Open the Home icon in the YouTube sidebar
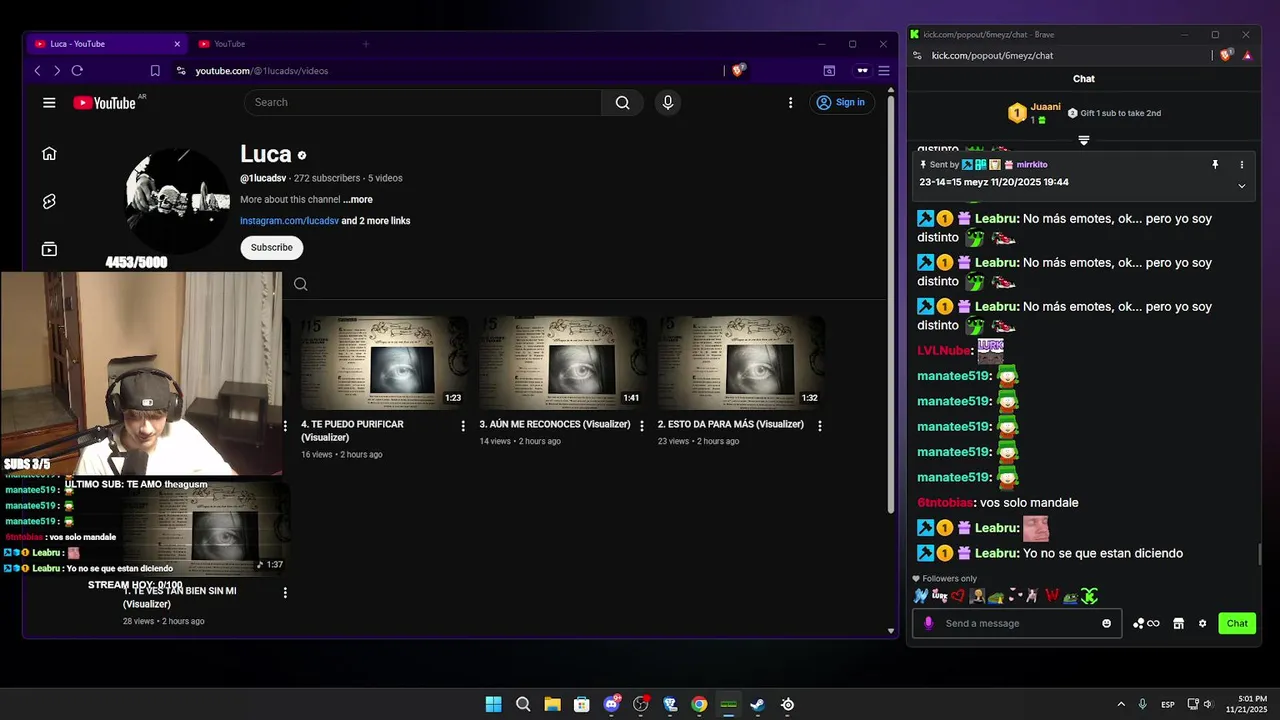 (x=49, y=153)
